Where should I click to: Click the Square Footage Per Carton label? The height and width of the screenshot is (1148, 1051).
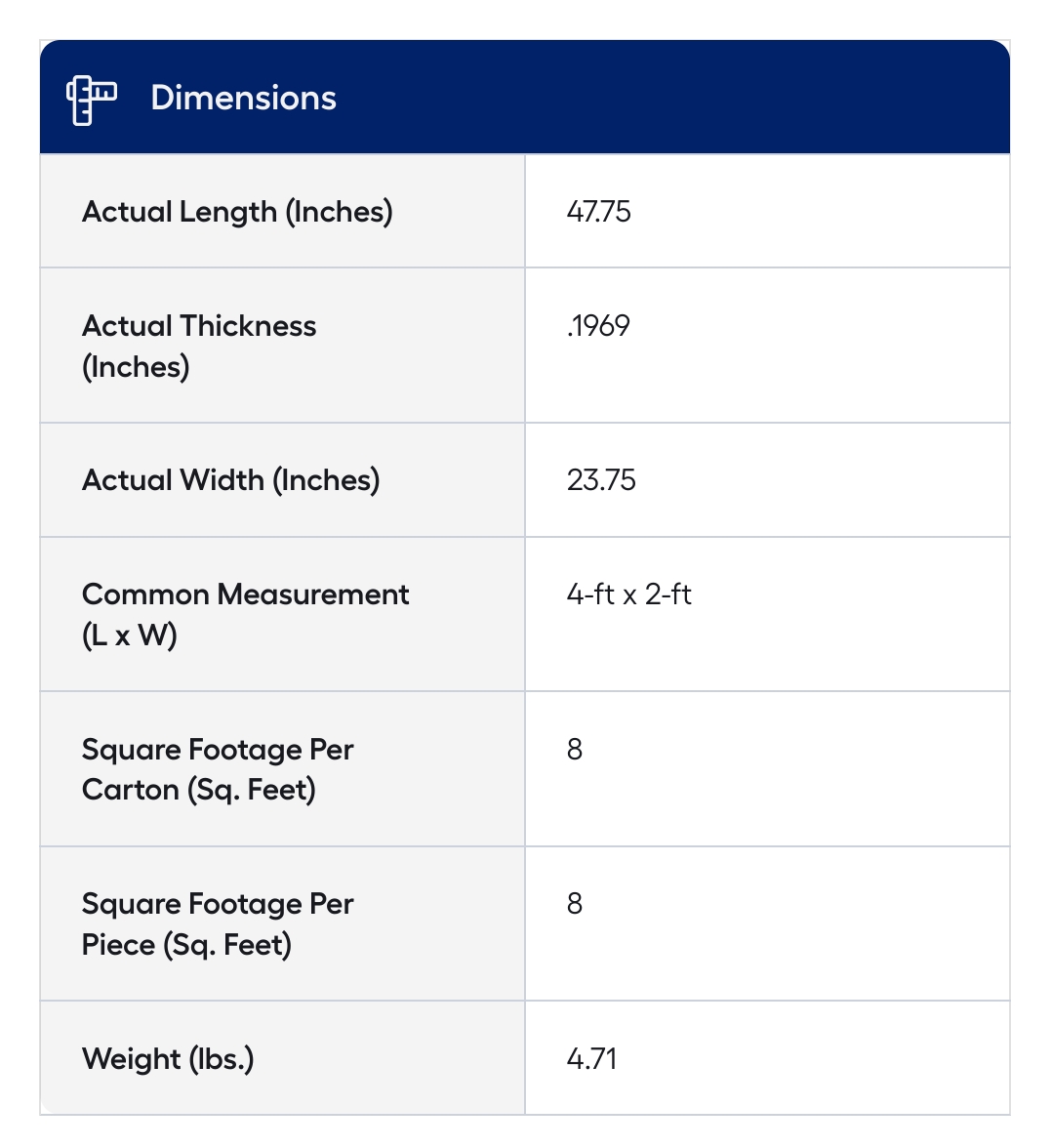coord(218,750)
